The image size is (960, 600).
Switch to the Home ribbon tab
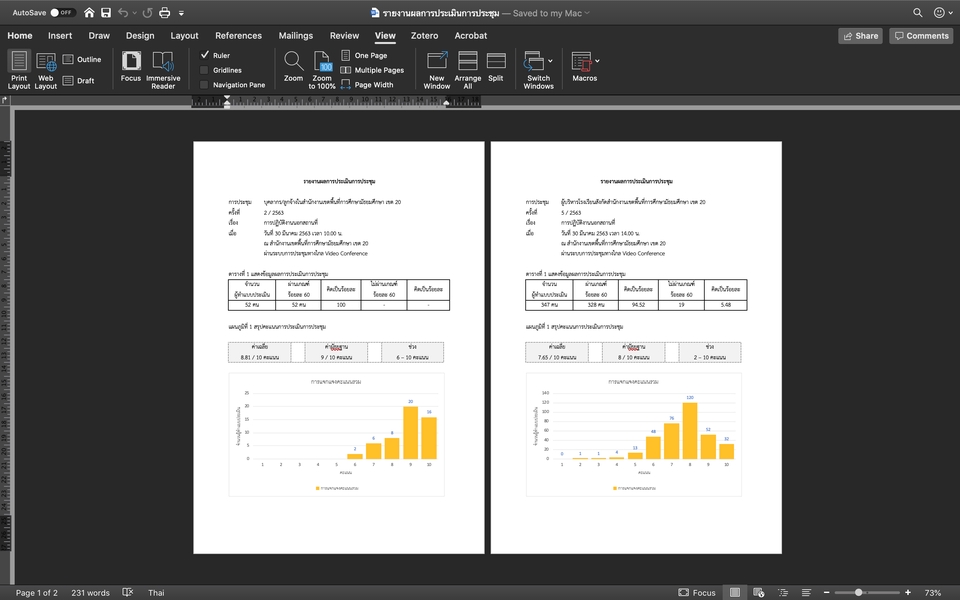click(20, 36)
